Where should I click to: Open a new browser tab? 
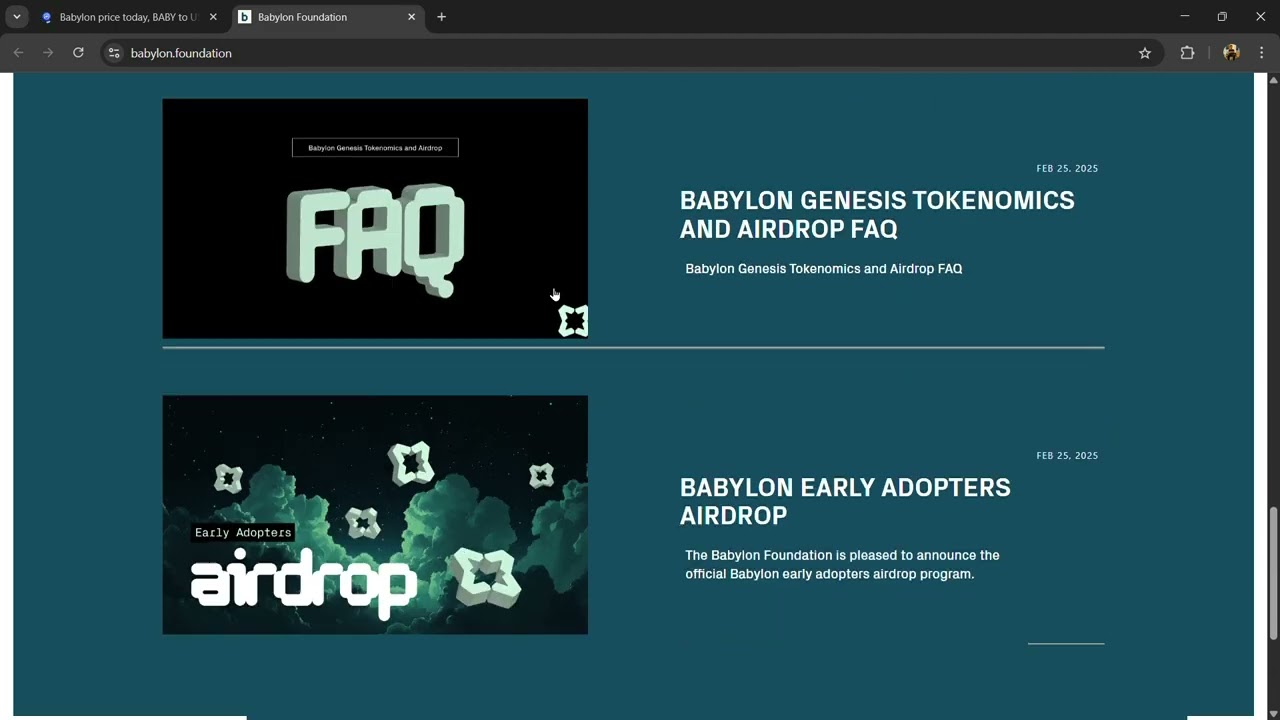tap(441, 17)
